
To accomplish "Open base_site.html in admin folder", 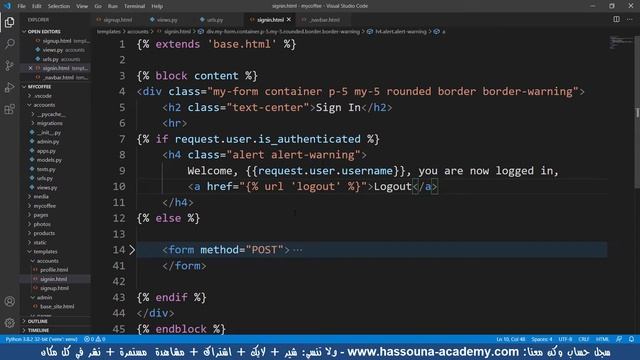I will [x=57, y=307].
